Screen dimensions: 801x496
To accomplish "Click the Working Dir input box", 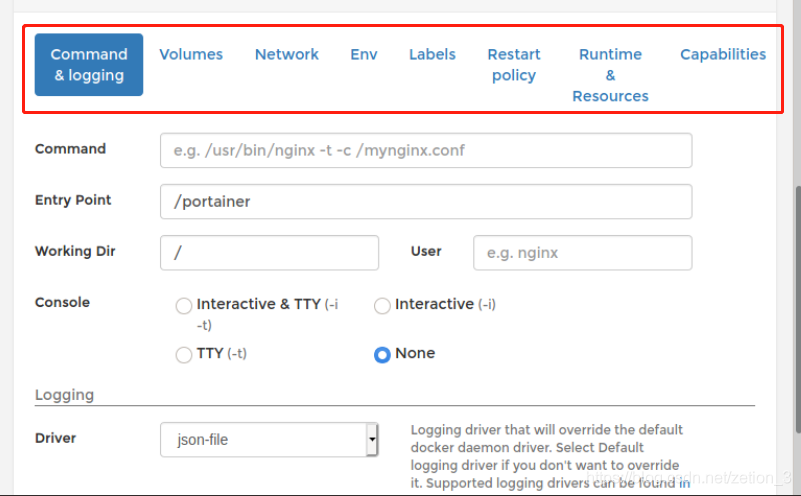I will point(269,253).
